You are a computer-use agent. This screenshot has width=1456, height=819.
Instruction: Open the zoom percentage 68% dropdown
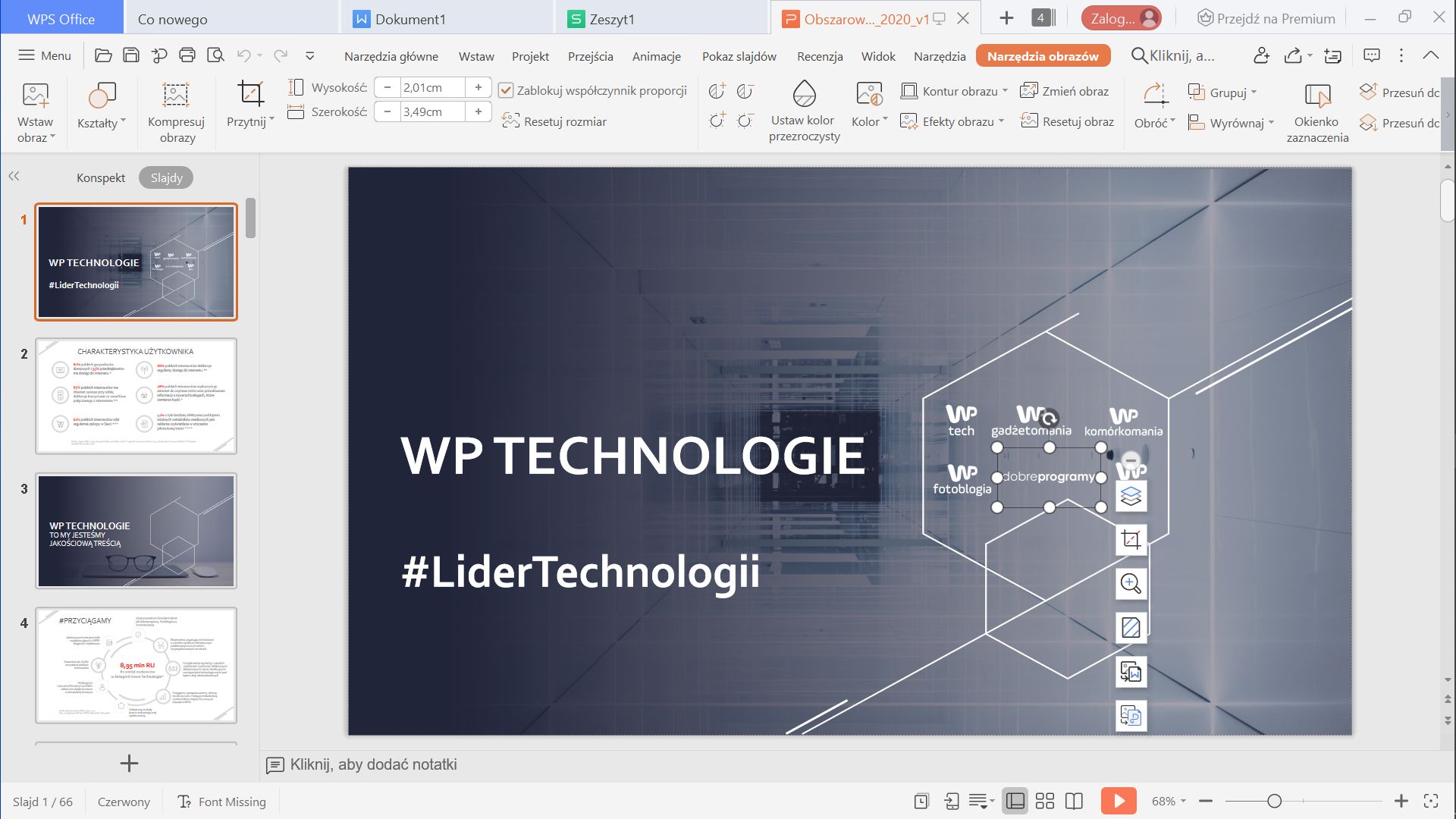1169,802
